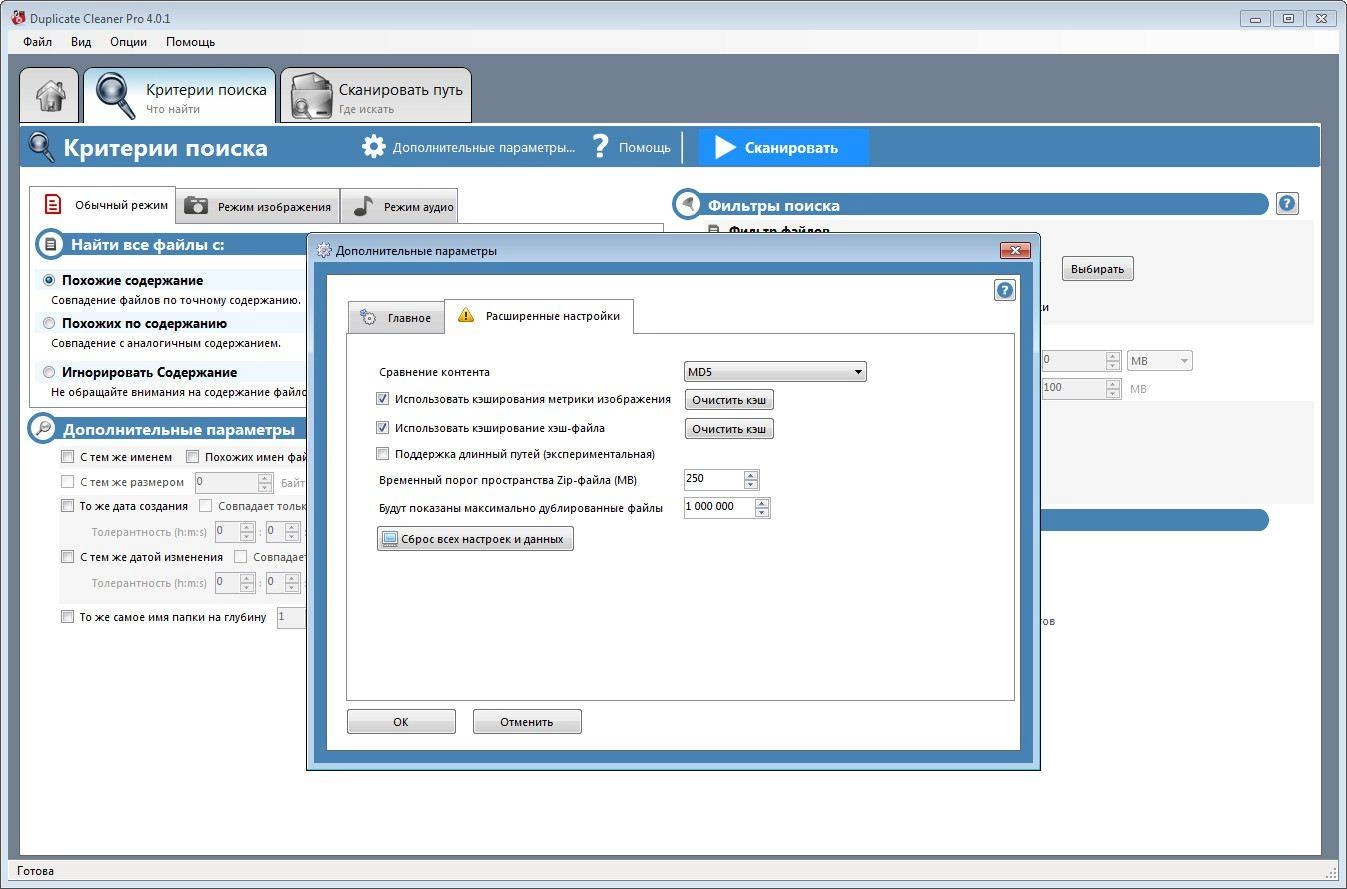
Task: Click Выбирать button in file filter
Action: [1097, 269]
